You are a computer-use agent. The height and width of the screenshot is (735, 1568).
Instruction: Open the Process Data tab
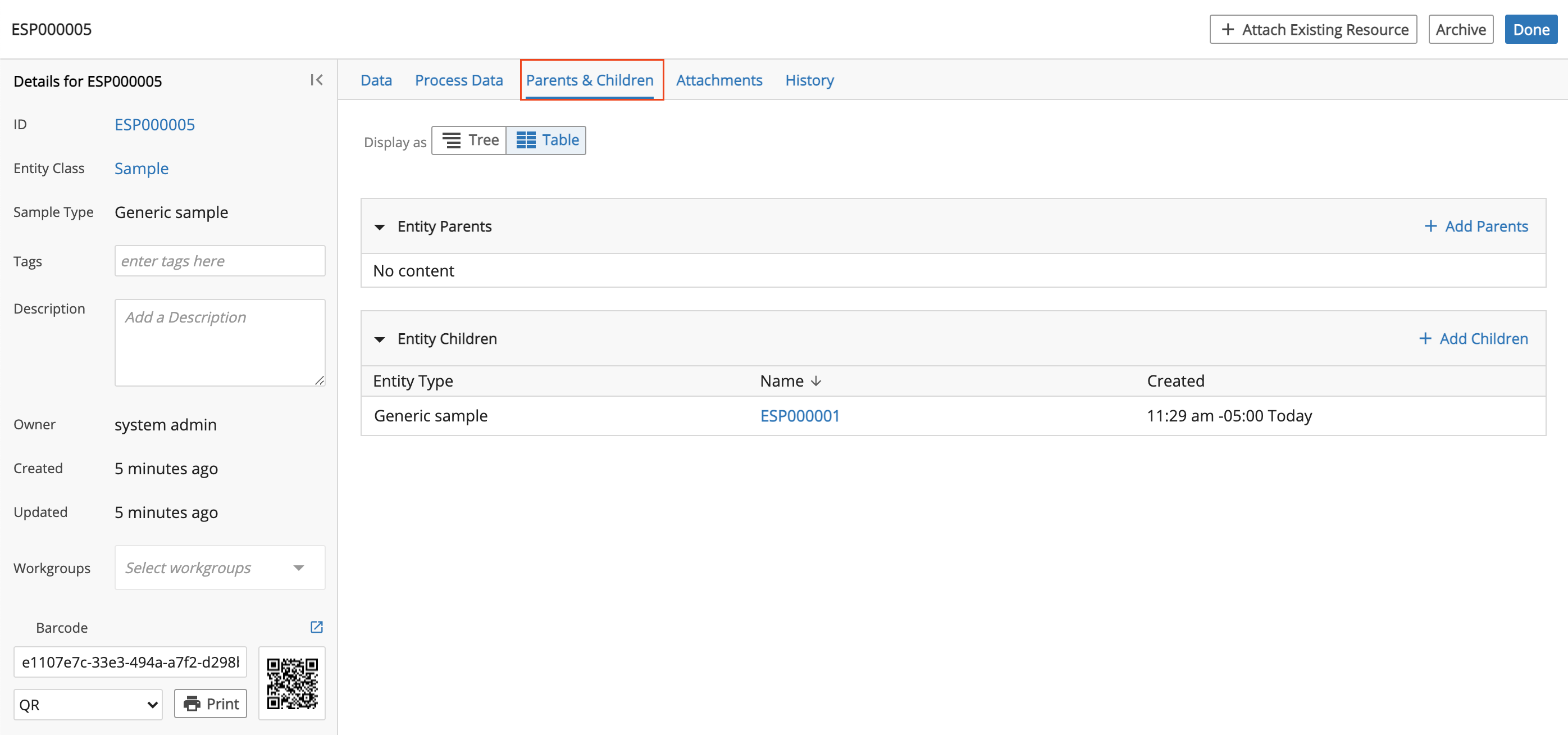tap(459, 80)
